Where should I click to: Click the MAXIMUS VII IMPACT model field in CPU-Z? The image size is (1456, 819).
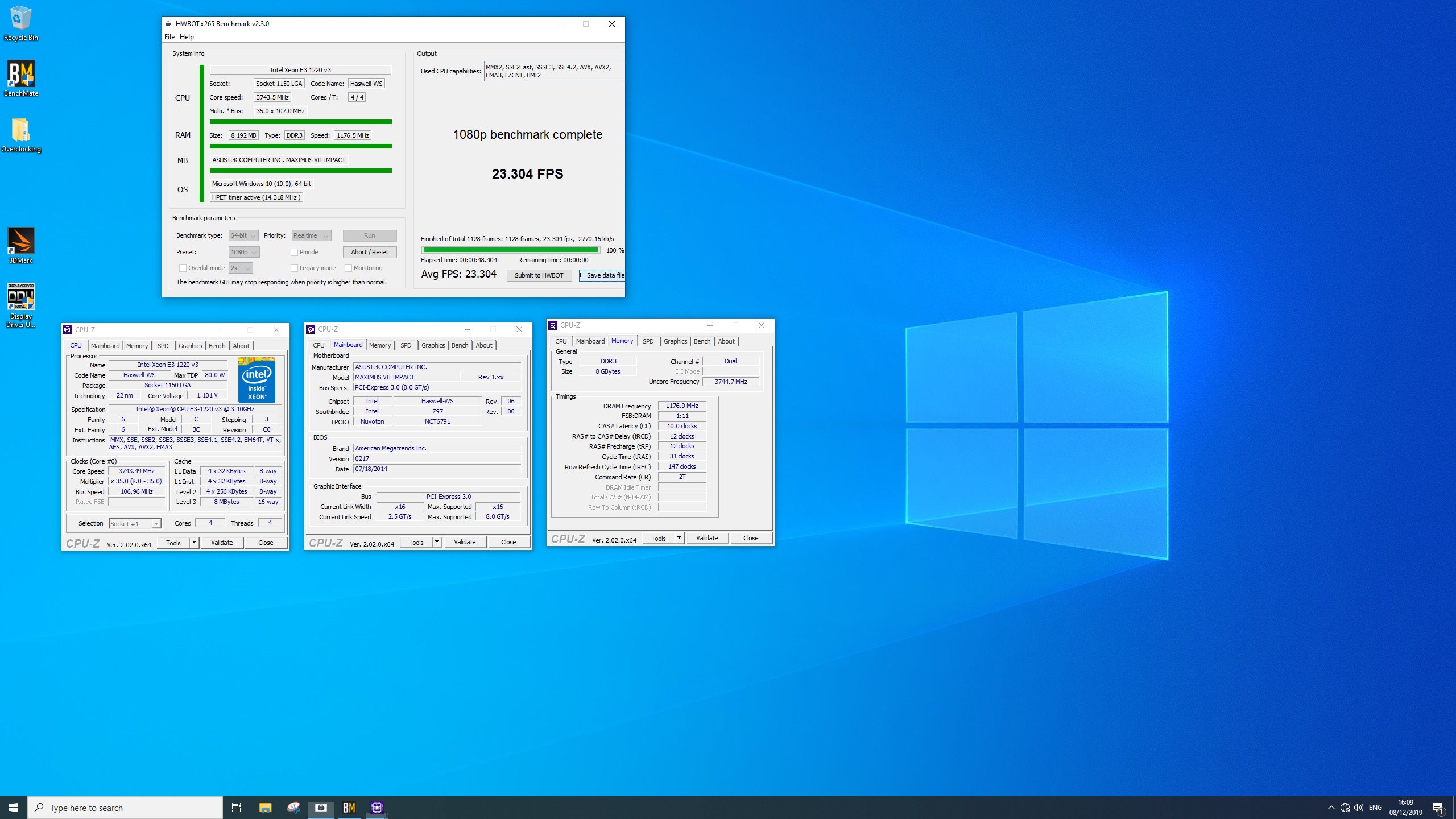407,377
